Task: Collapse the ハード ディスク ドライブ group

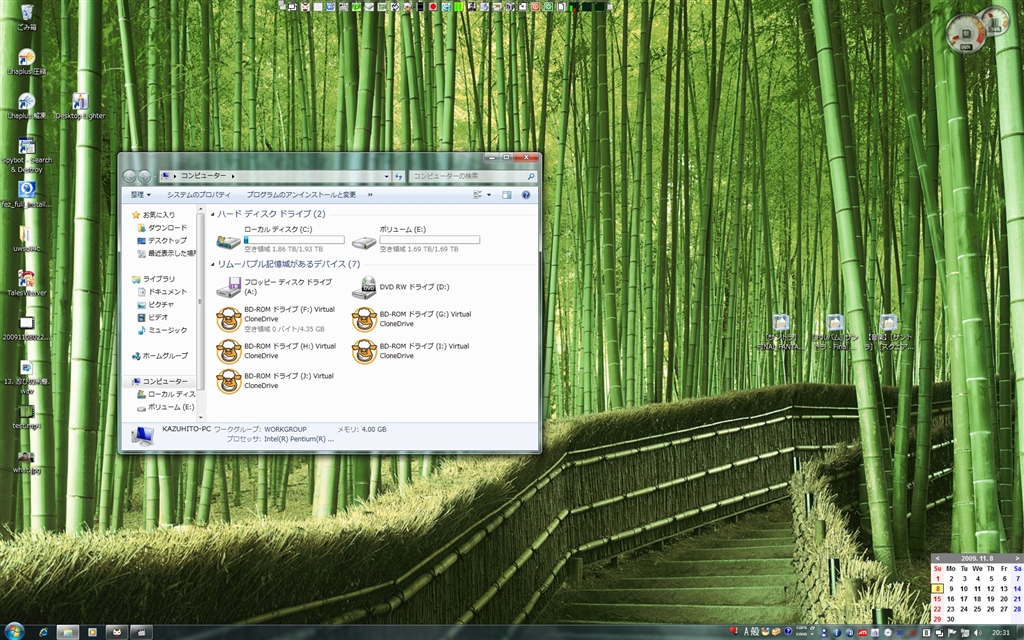Action: pyautogui.click(x=213, y=214)
